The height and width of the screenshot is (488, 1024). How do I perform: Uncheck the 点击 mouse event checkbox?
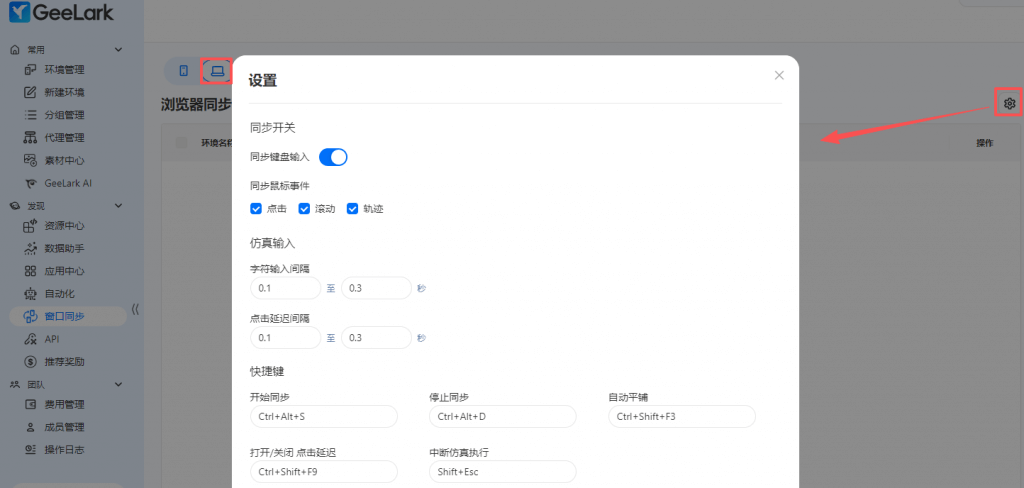click(x=256, y=209)
